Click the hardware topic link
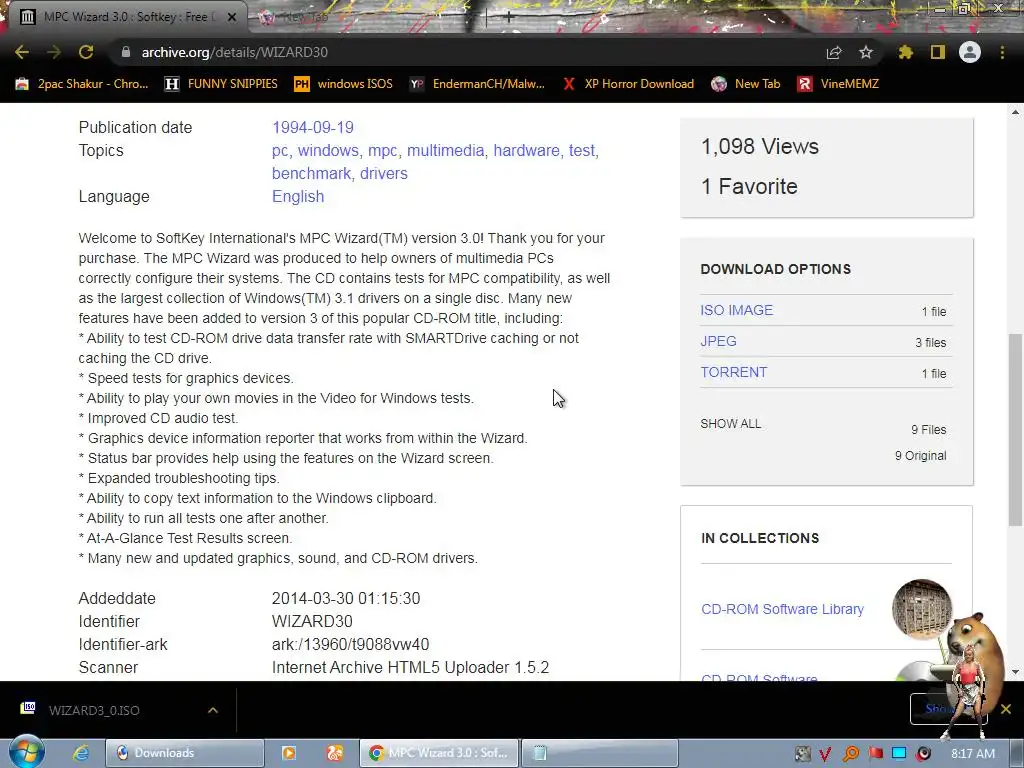 (x=526, y=150)
